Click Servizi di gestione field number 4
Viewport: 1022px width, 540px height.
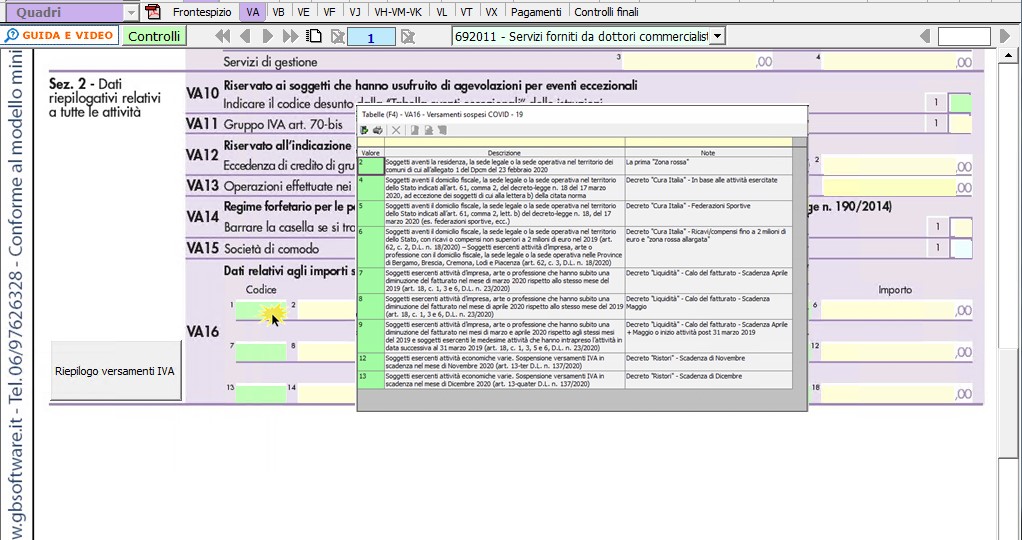pos(898,61)
